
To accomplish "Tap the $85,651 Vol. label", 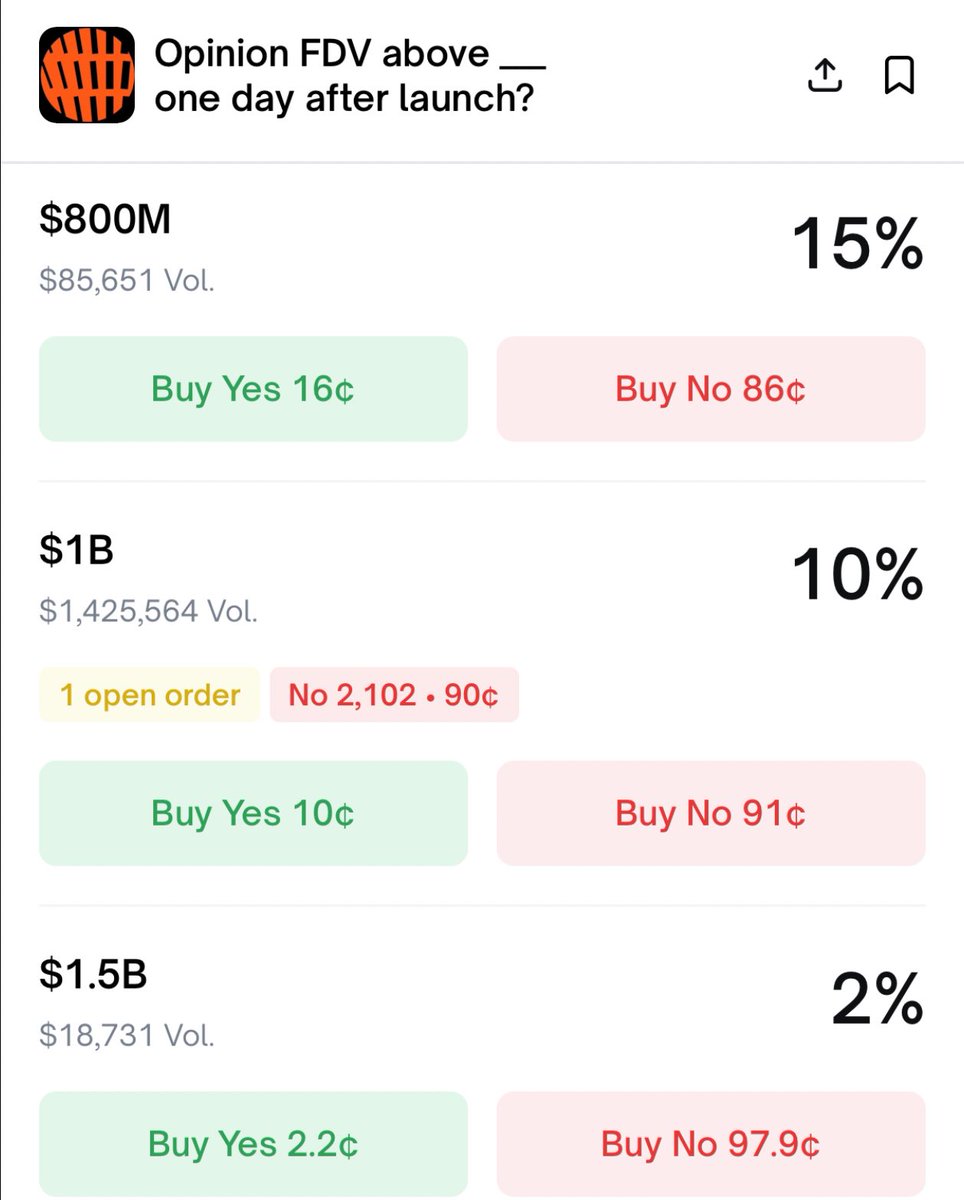I will pos(127,280).
